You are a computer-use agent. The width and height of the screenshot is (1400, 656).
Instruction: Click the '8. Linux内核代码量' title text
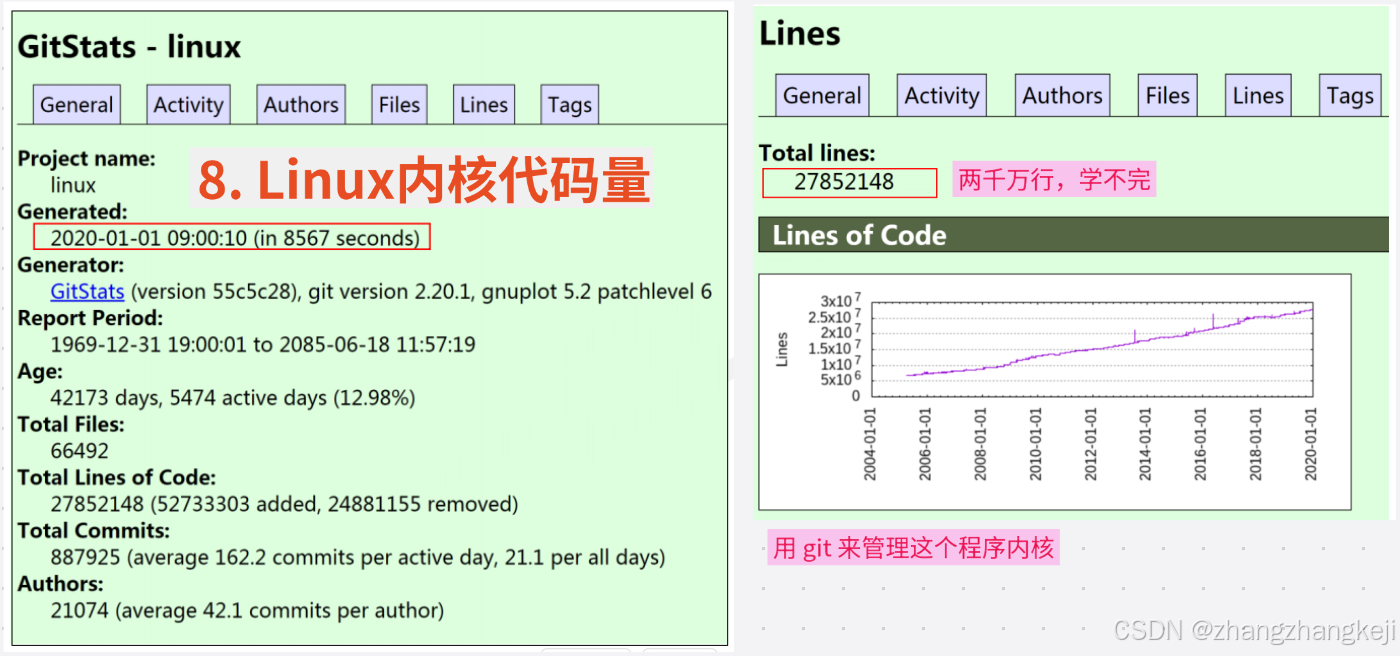(x=424, y=181)
